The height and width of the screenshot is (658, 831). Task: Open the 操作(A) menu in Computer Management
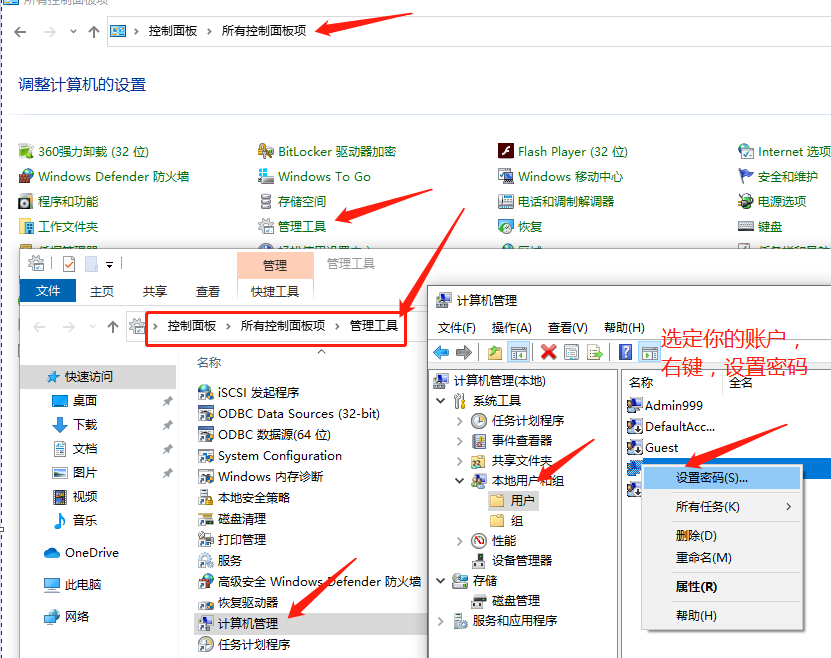[x=511, y=328]
